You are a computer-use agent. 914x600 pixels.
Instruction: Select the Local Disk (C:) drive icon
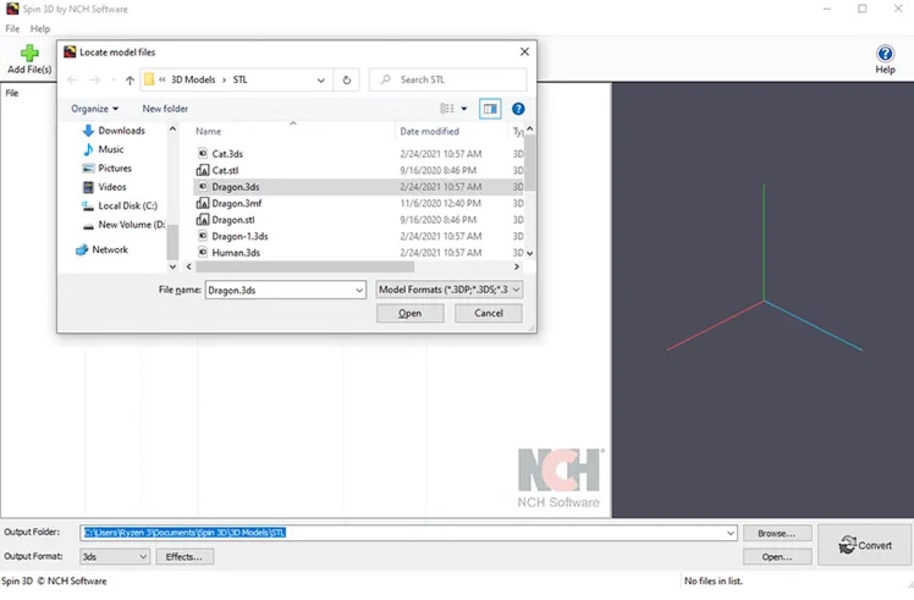(88, 206)
